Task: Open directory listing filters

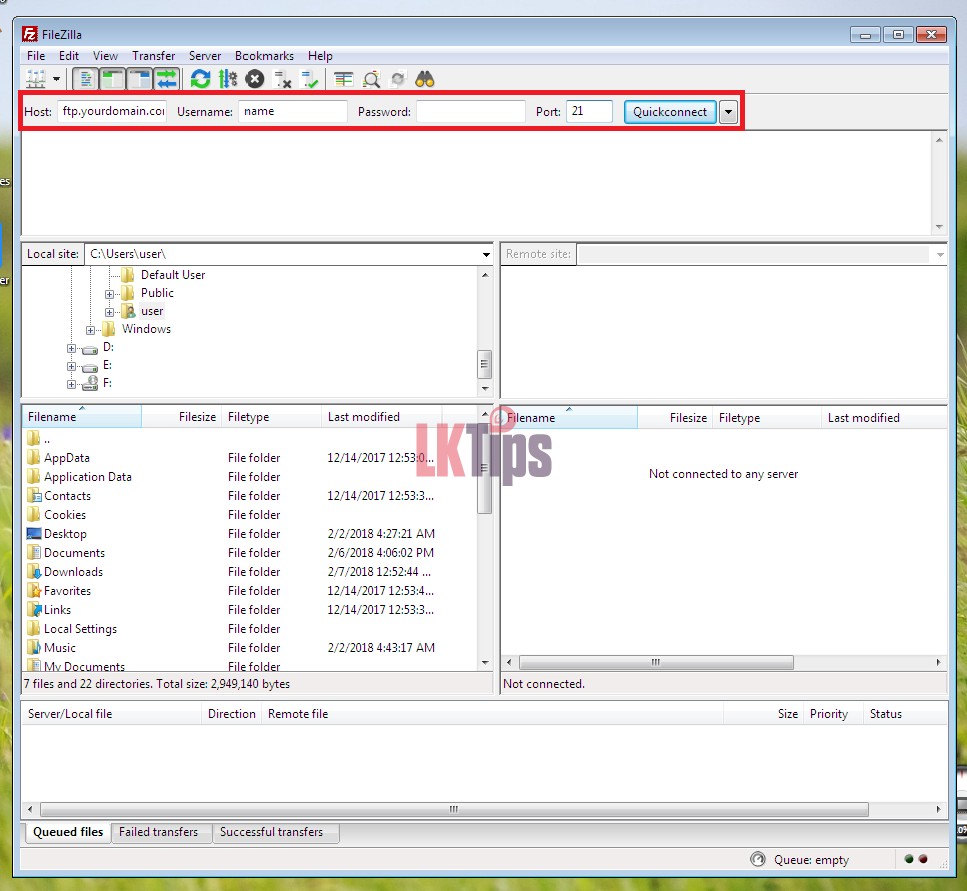Action: click(344, 79)
